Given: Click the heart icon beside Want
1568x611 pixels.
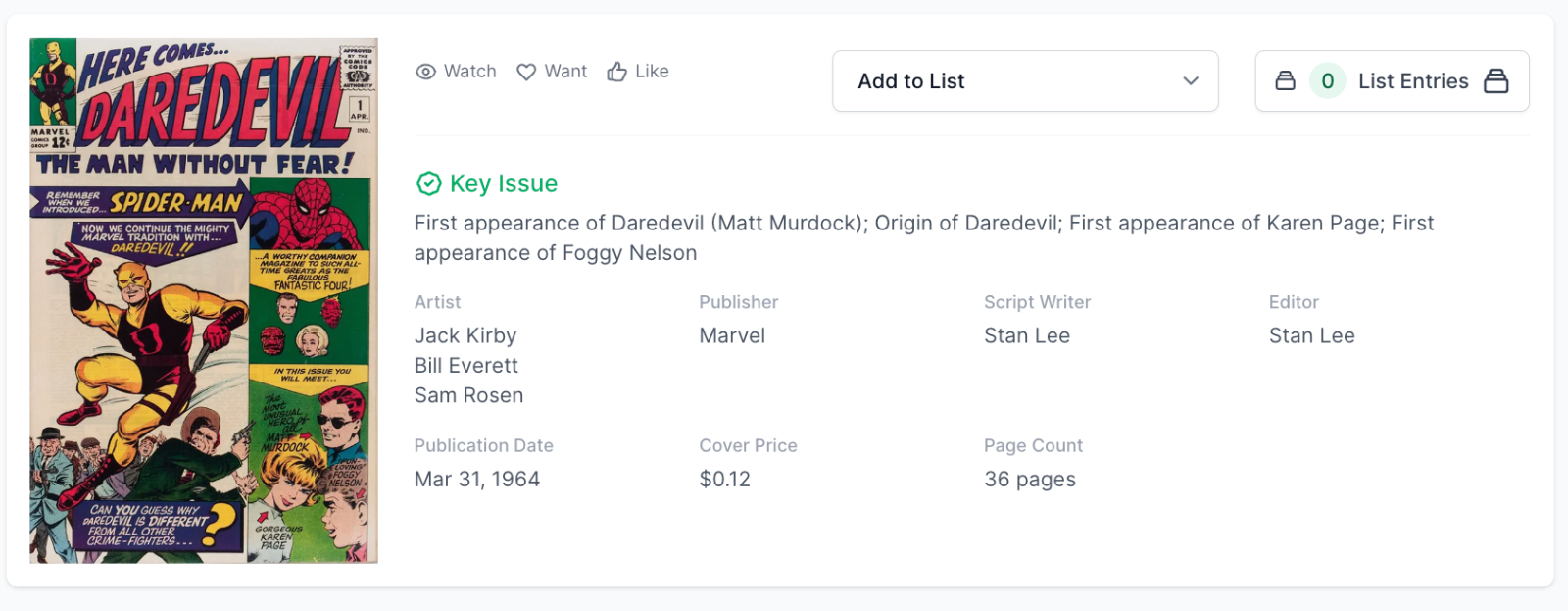Looking at the screenshot, I should click(x=525, y=71).
